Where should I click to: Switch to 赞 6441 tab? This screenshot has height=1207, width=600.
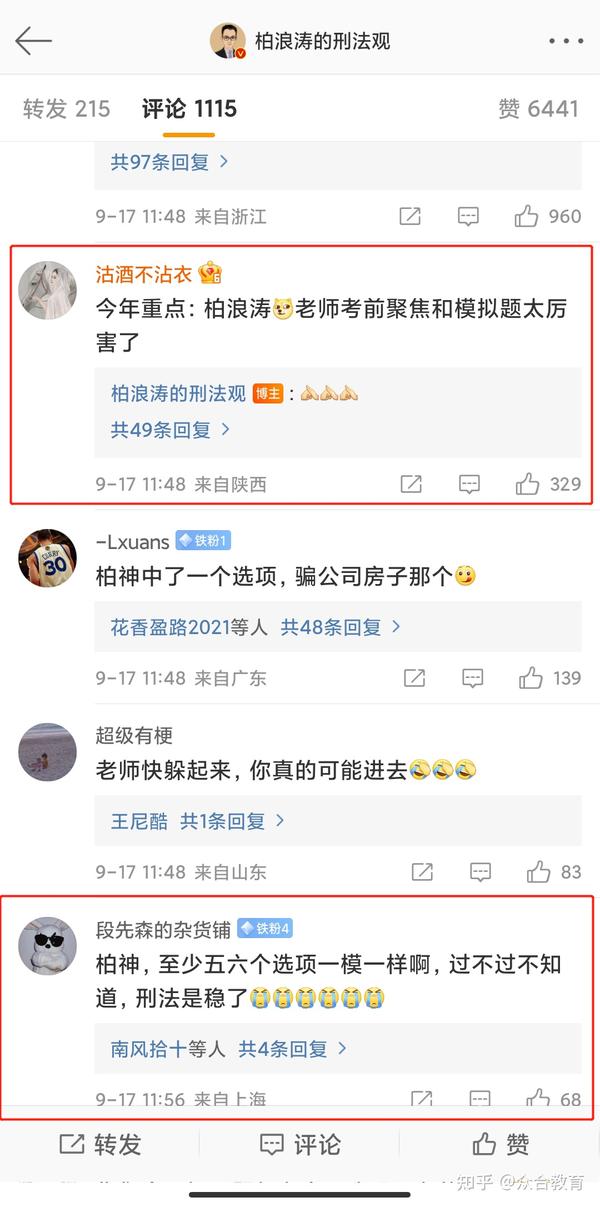pyautogui.click(x=538, y=109)
